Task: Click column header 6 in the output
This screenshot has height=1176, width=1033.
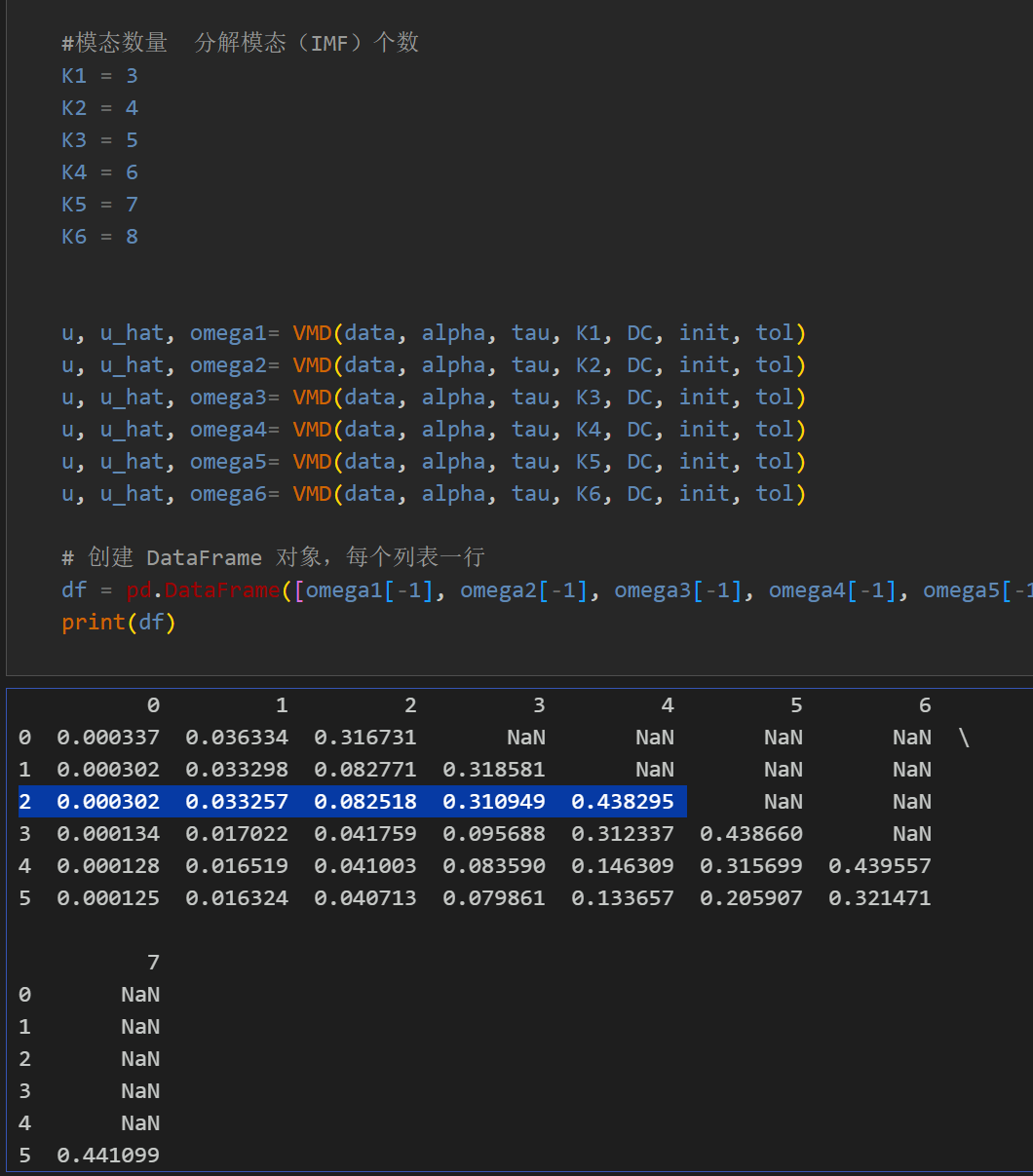Action: 924,705
